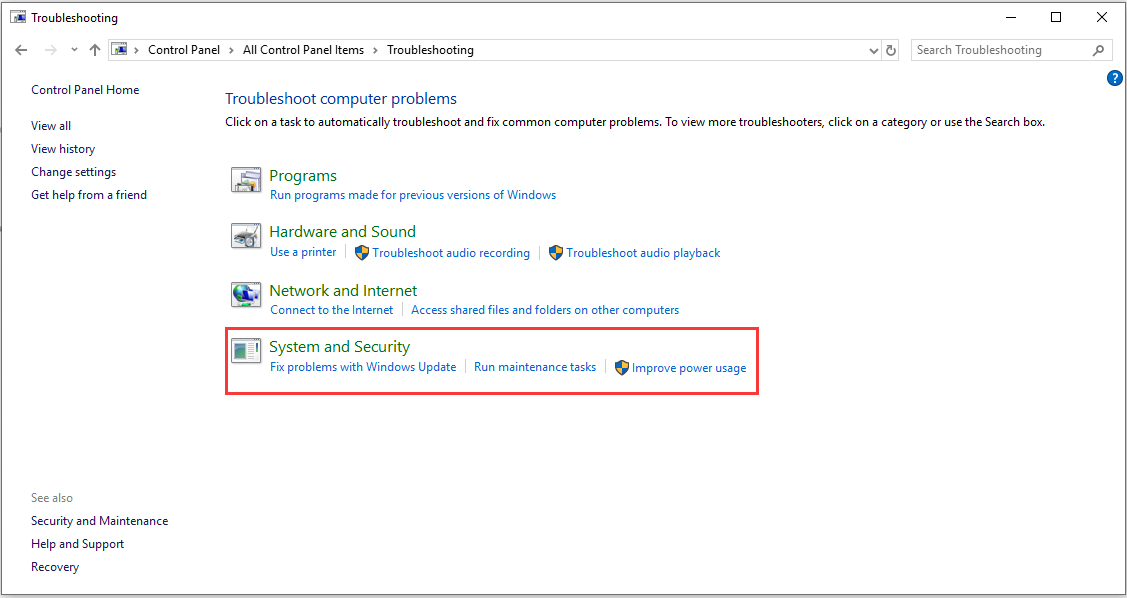This screenshot has width=1127, height=598.
Task: Open Hardware and Sound heading
Action: [x=343, y=232]
